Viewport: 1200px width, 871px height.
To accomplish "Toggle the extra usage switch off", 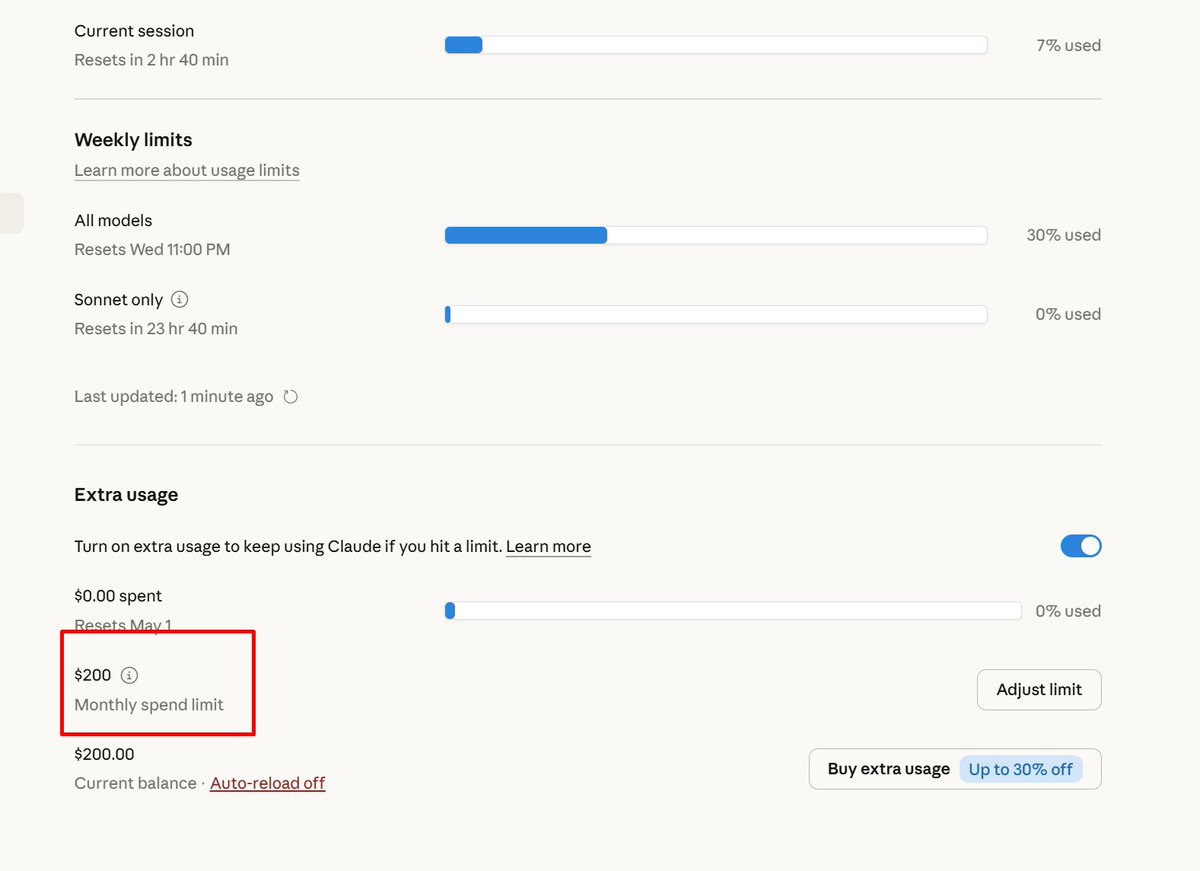I will 1081,546.
